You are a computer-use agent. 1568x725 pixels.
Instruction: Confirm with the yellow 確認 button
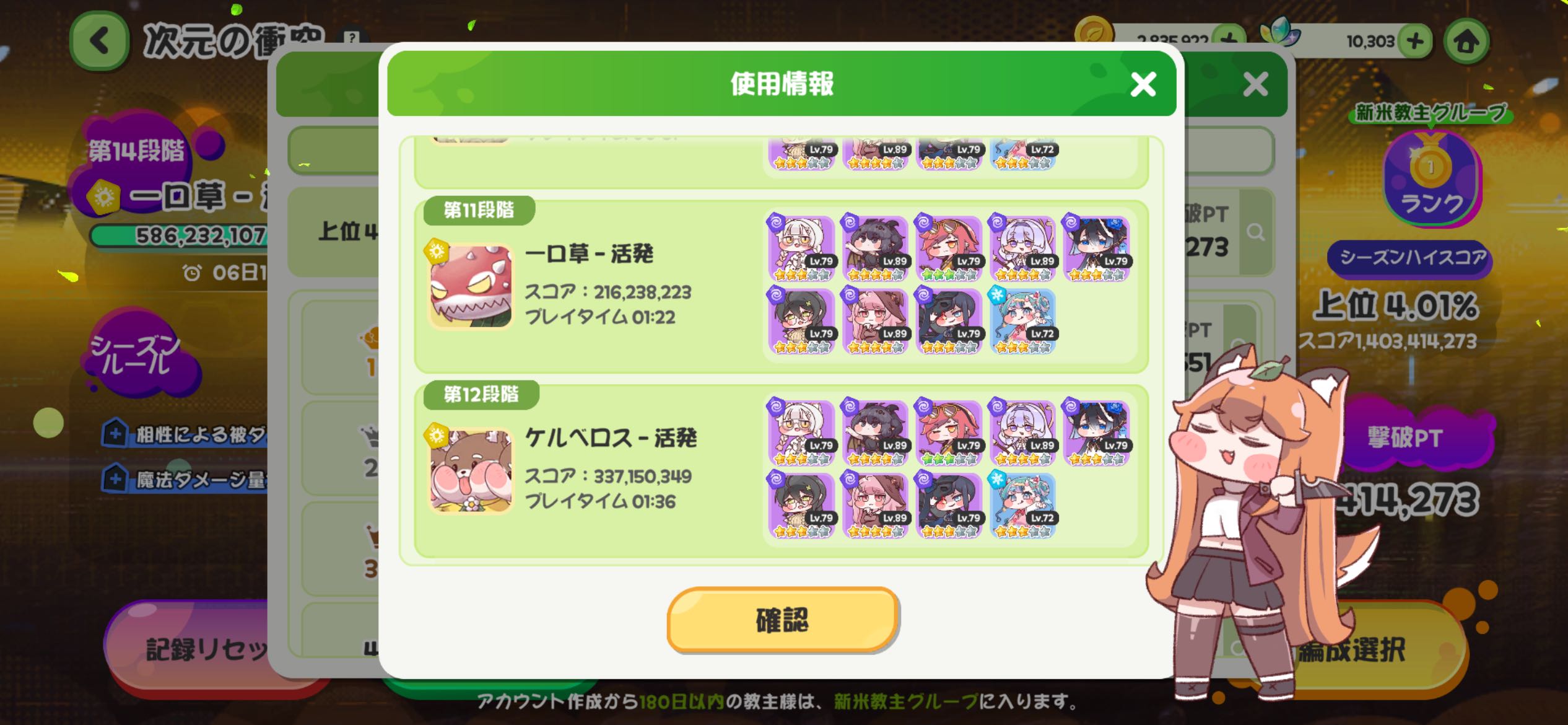(x=783, y=619)
